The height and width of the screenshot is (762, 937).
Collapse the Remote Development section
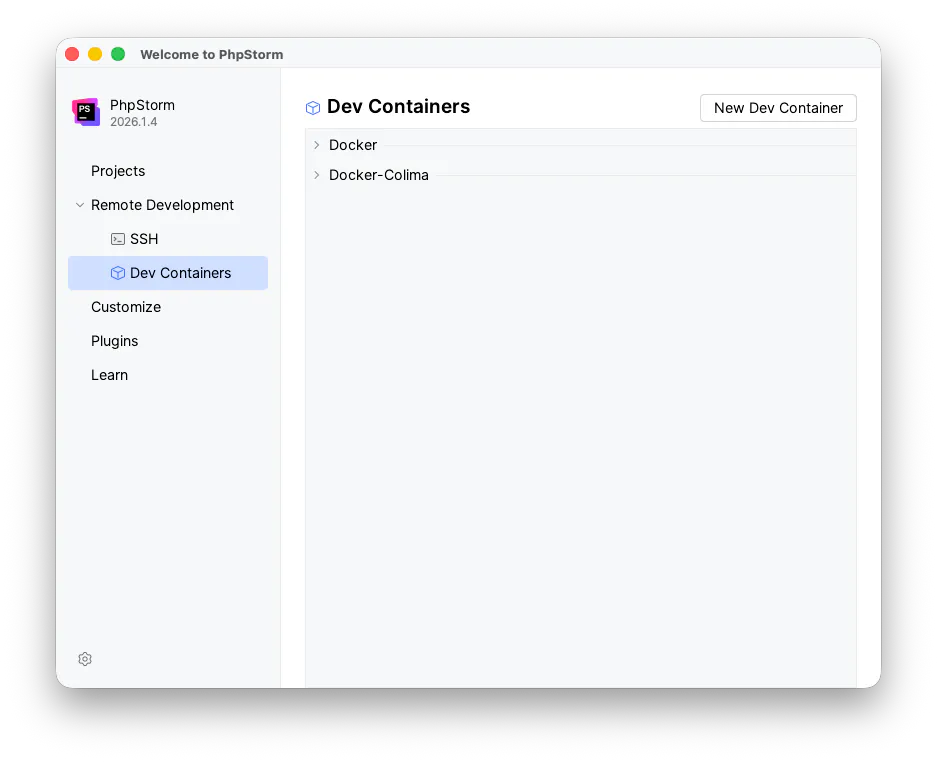click(x=79, y=205)
